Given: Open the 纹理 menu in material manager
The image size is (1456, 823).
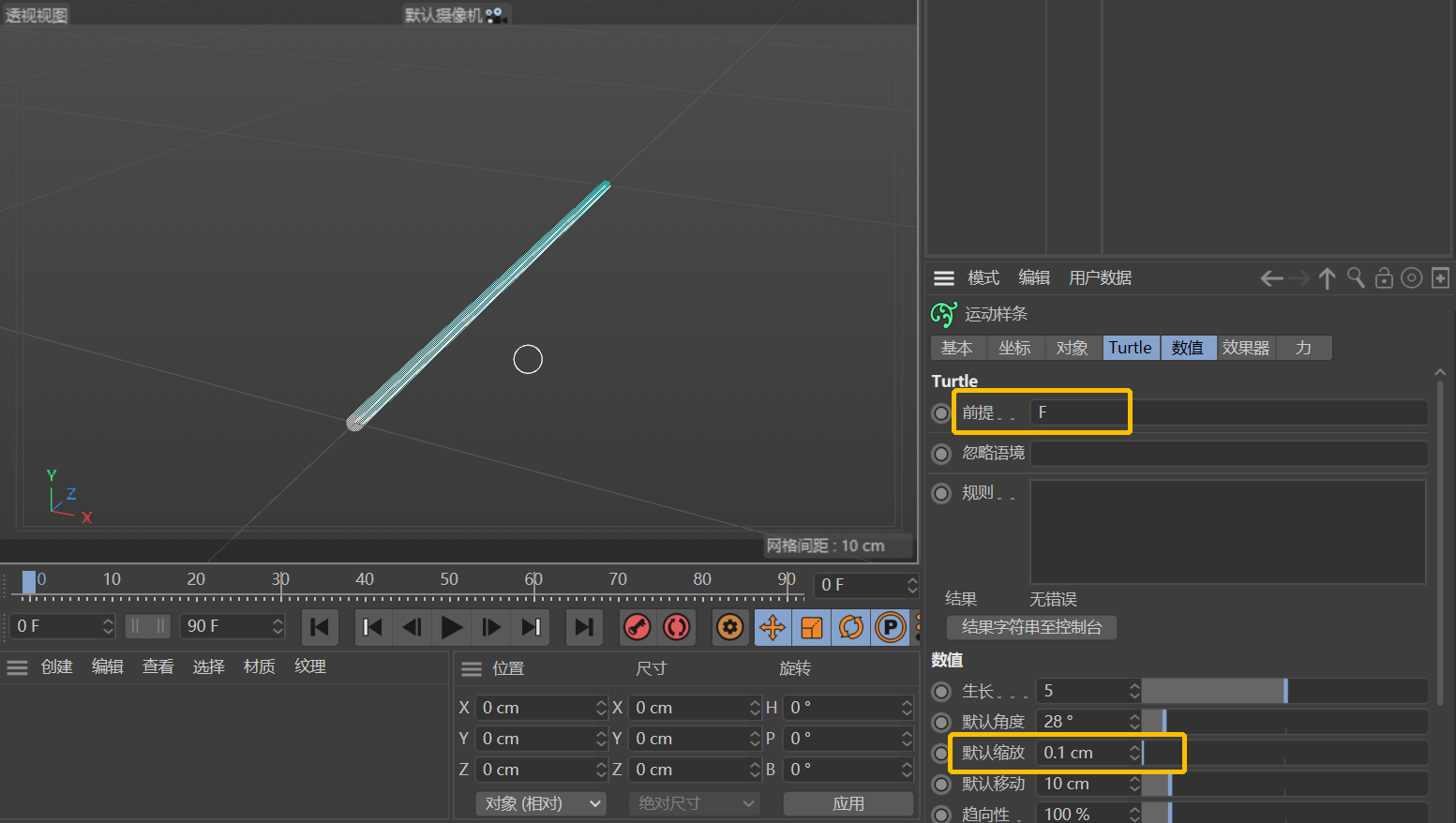Looking at the screenshot, I should (310, 666).
